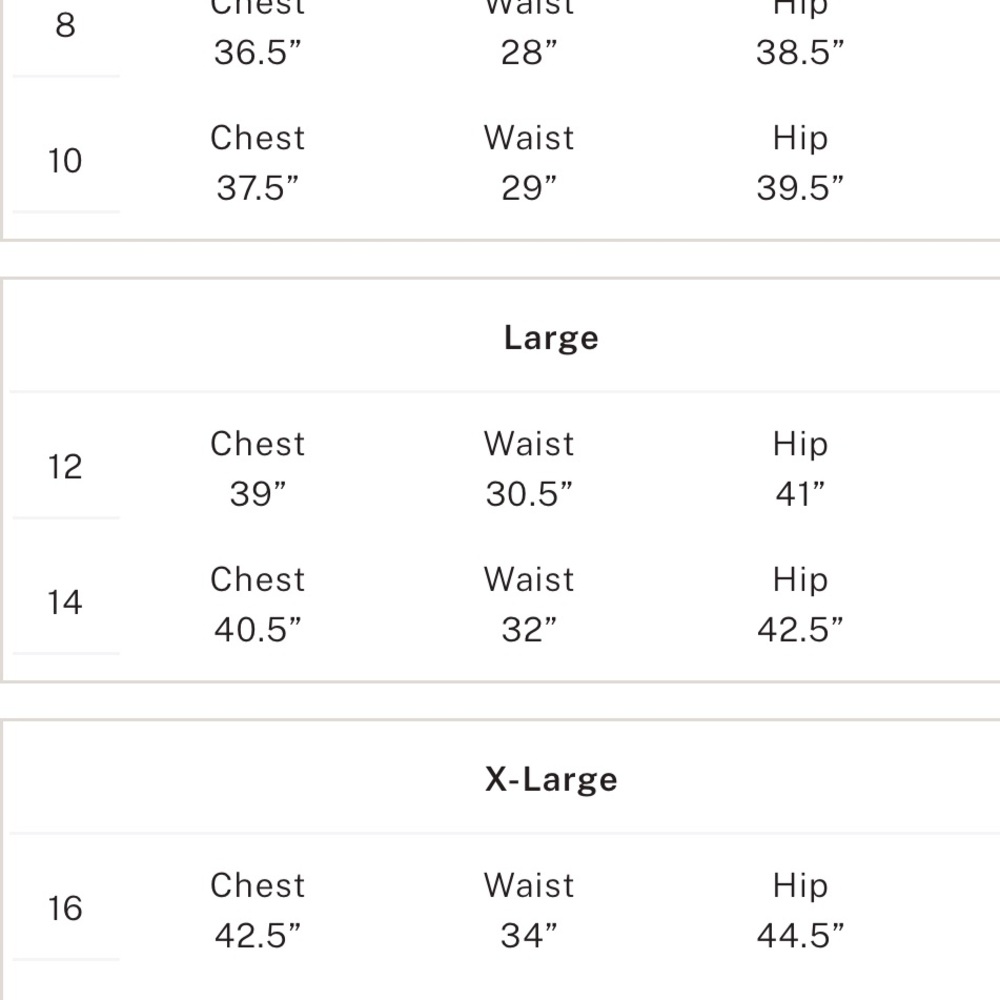
Task: Select the 41" hip measurement
Action: coord(800,494)
